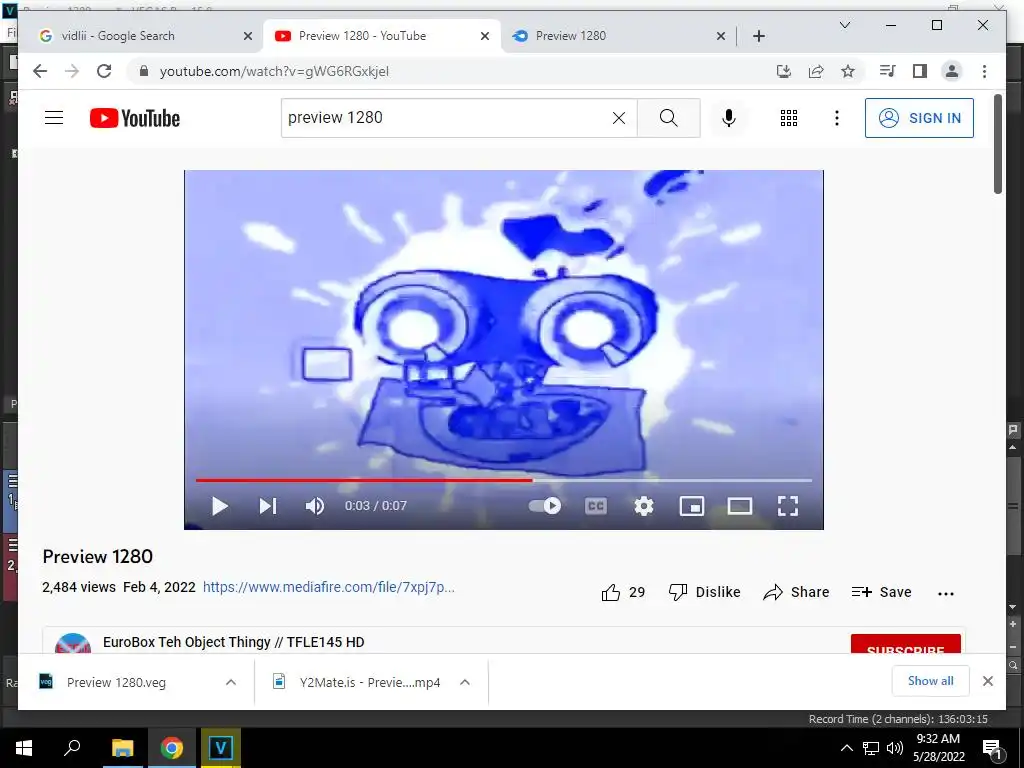Start voice search with microphone icon
1024x768 pixels.
[729, 118]
